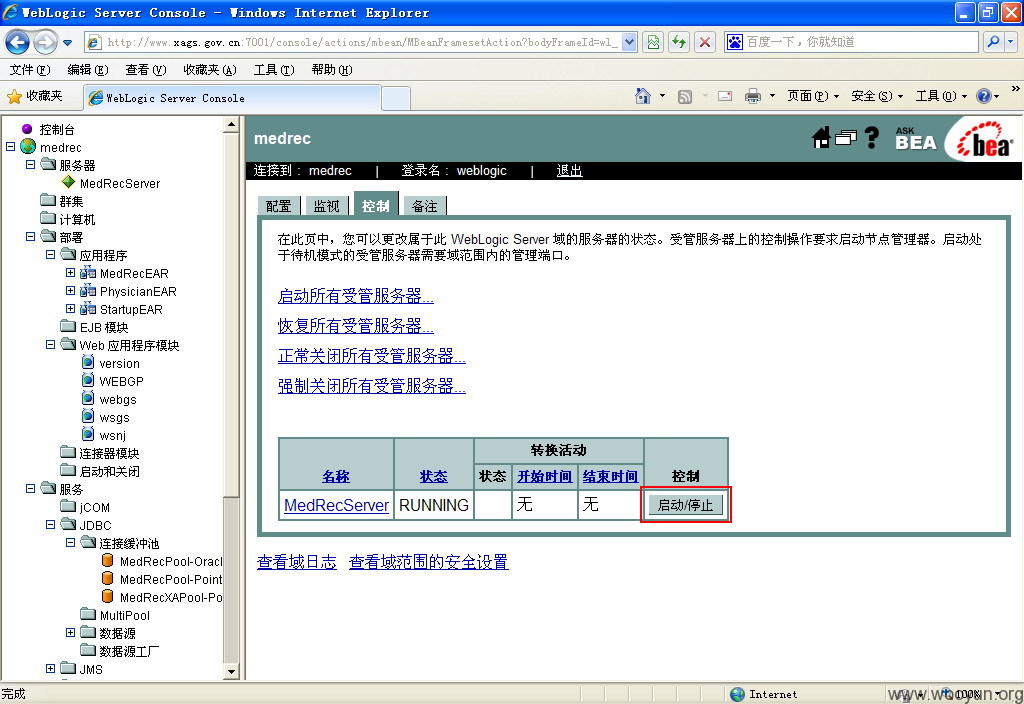1024x704 pixels.
Task: Switch to the 配置 tab
Action: 278,206
